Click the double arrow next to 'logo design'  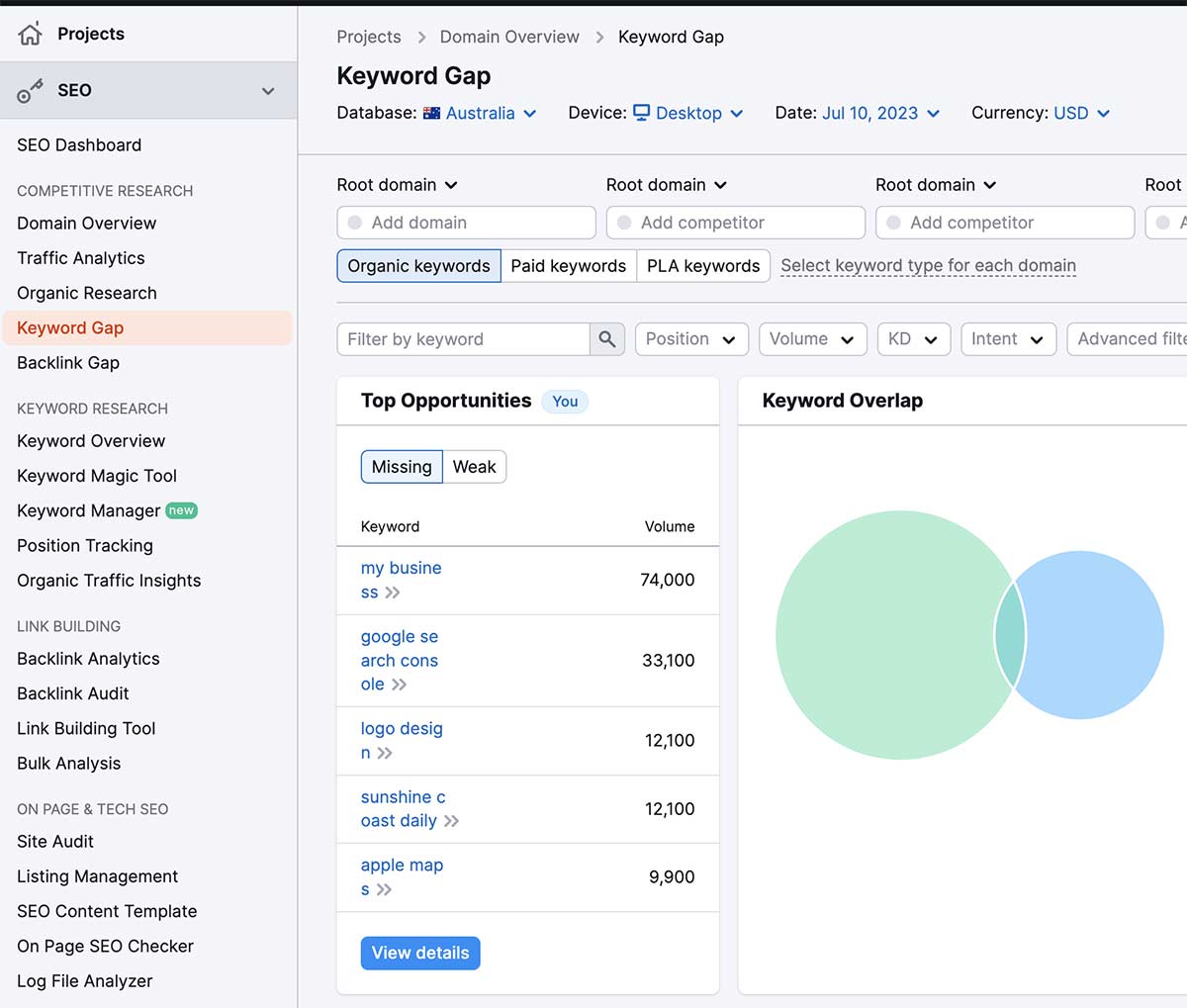point(385,753)
